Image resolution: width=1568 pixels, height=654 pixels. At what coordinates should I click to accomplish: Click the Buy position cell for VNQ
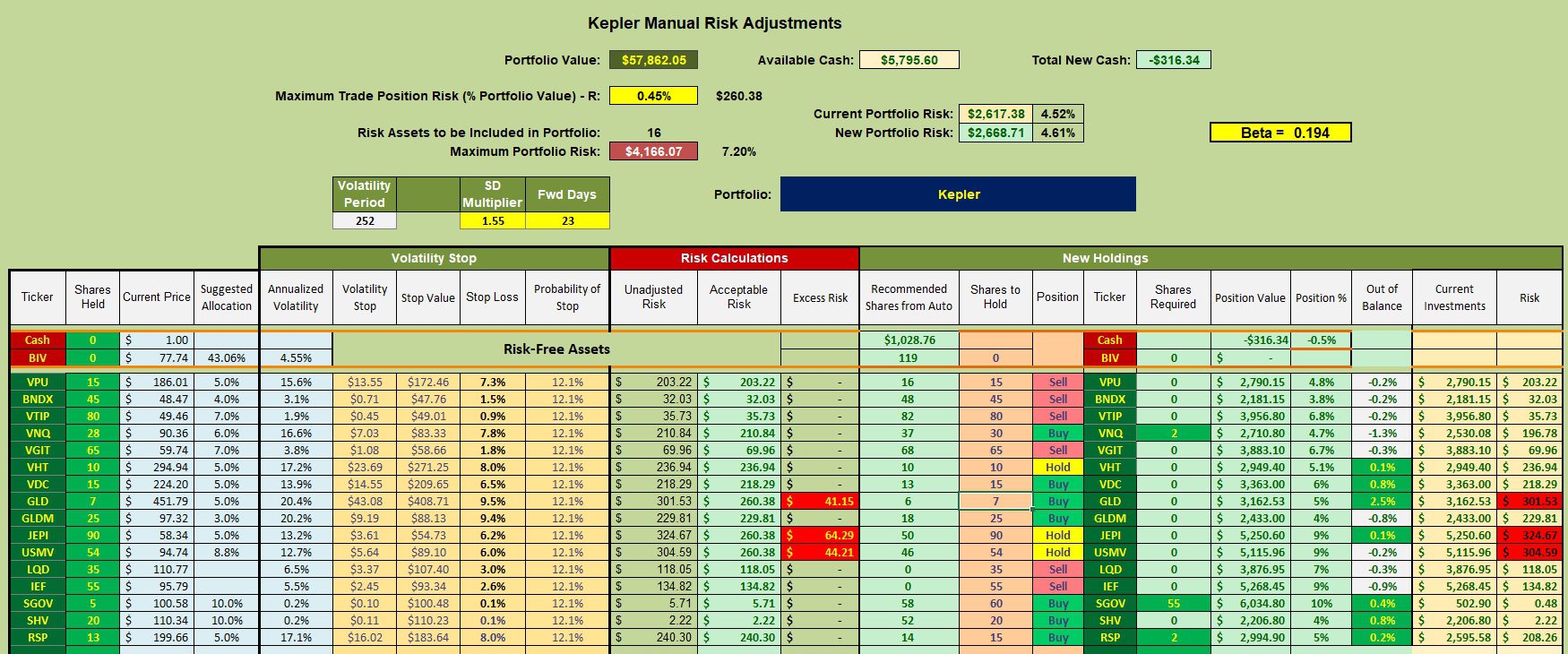coord(1057,433)
